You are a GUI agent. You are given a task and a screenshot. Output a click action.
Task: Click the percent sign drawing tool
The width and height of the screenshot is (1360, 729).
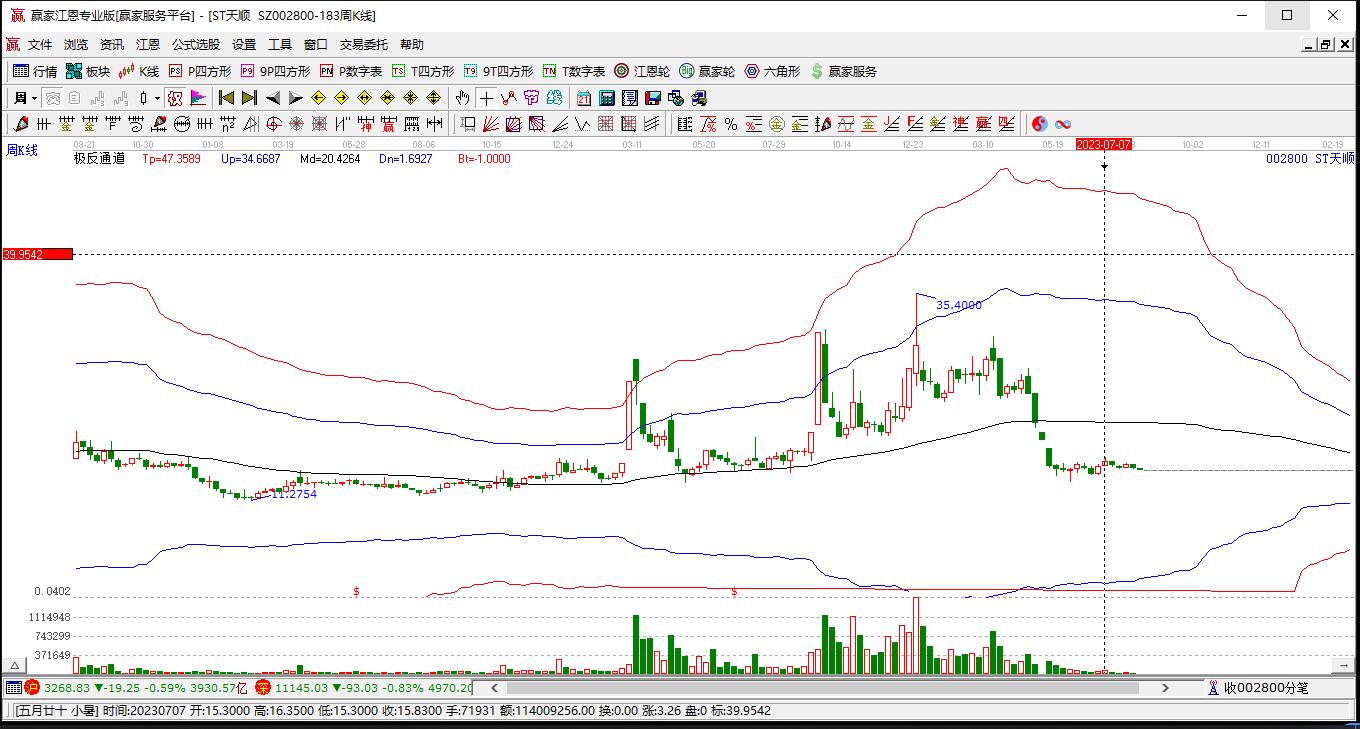coord(731,124)
